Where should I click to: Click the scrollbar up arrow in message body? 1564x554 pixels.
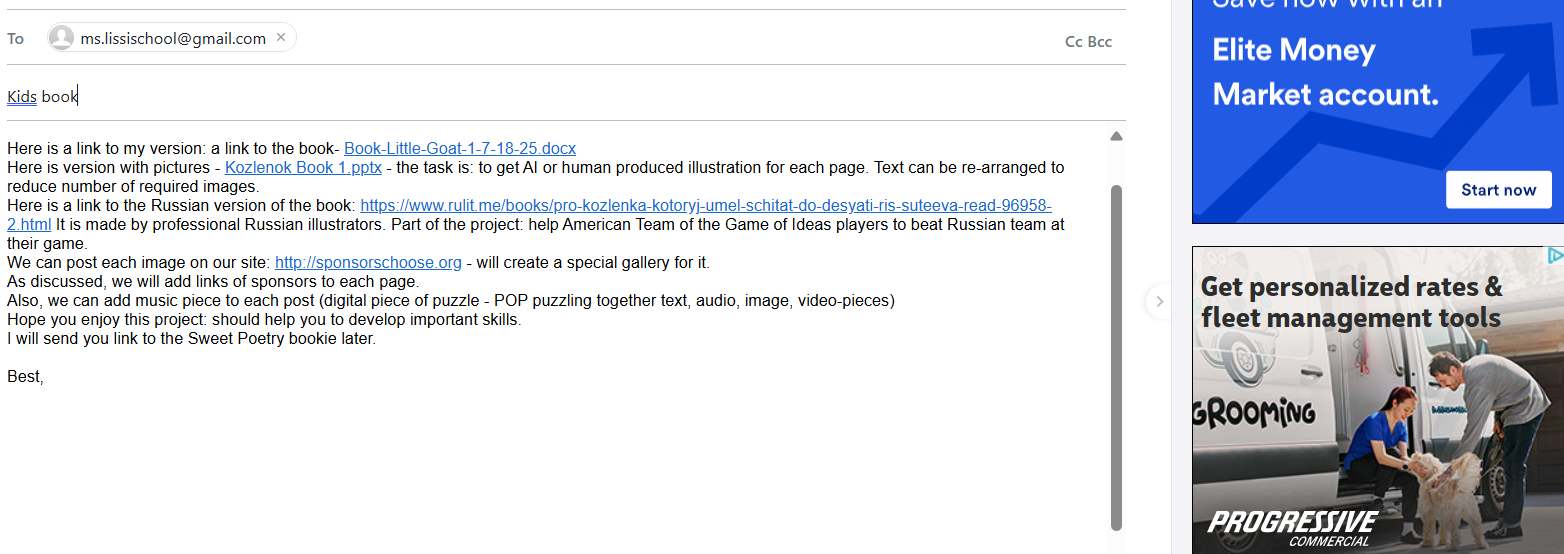1116,136
